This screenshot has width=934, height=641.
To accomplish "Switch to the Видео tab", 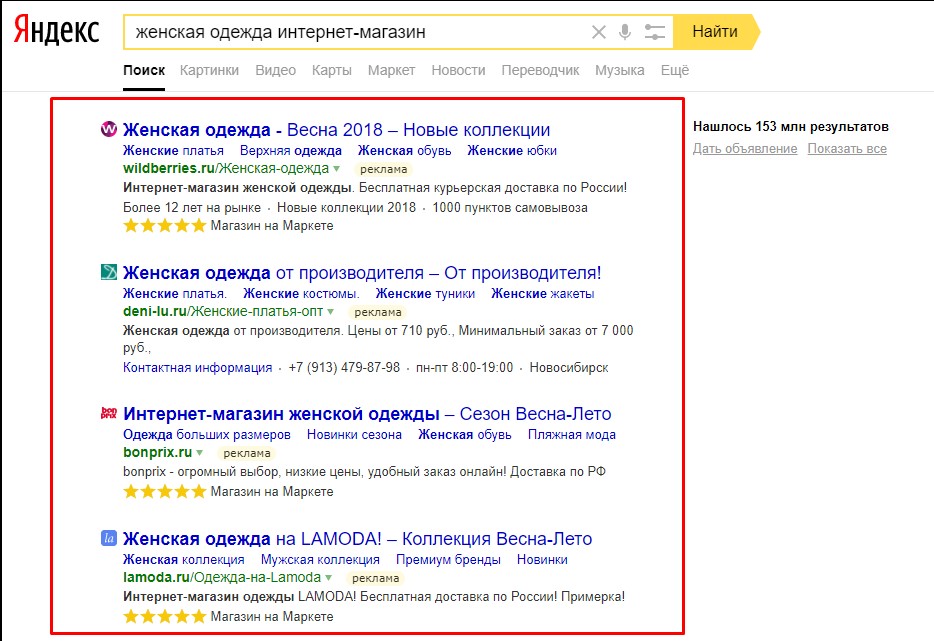I will pos(275,70).
